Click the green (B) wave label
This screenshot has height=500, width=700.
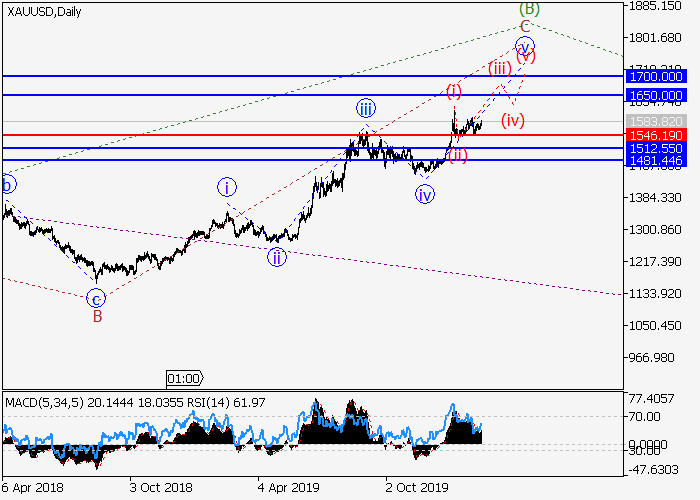pos(529,8)
